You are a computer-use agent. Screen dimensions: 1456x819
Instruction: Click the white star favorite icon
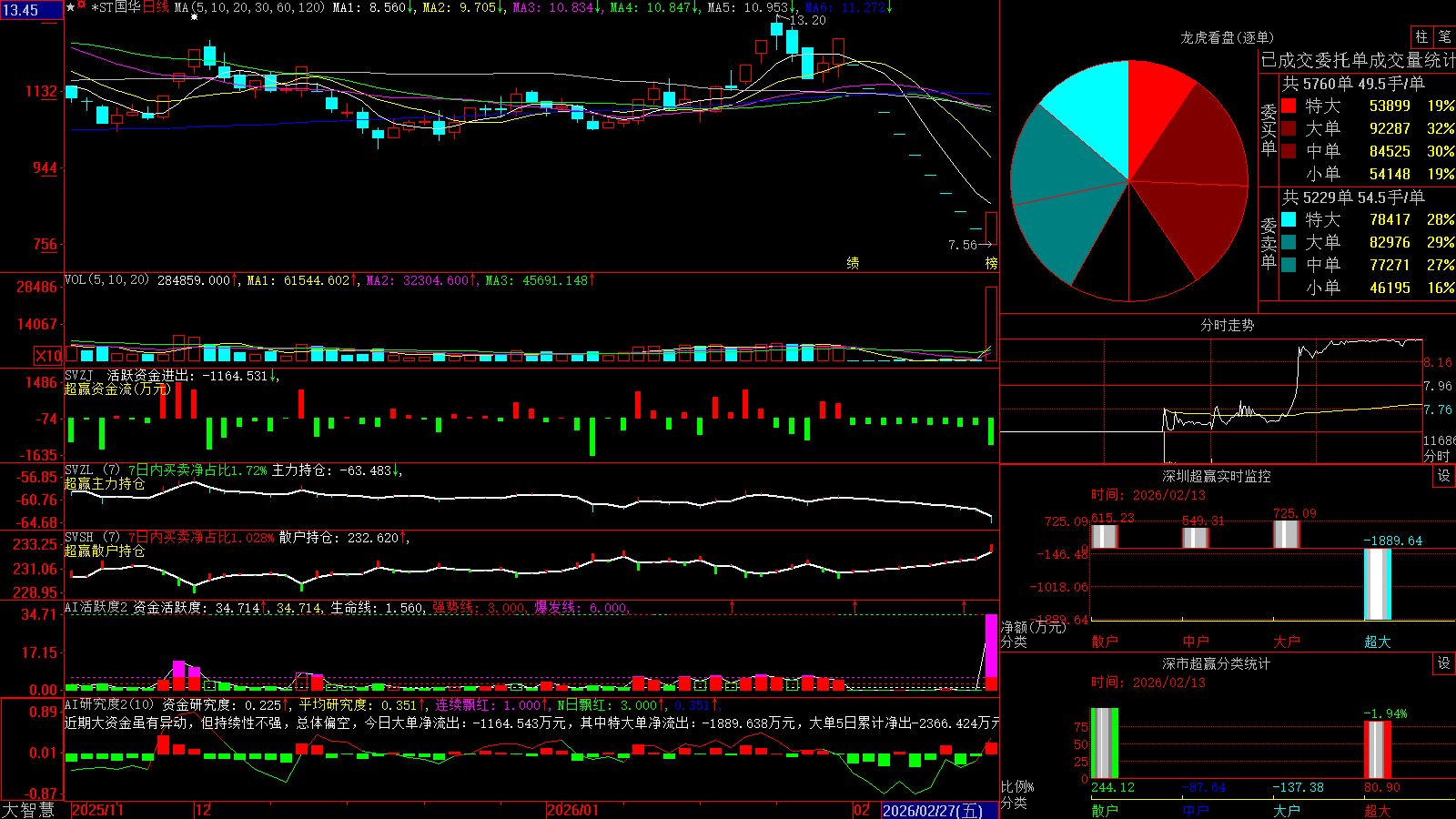tap(70, 7)
